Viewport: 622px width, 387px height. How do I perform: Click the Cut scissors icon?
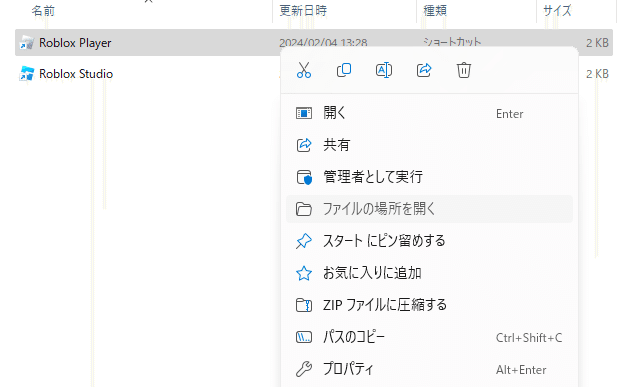click(304, 70)
